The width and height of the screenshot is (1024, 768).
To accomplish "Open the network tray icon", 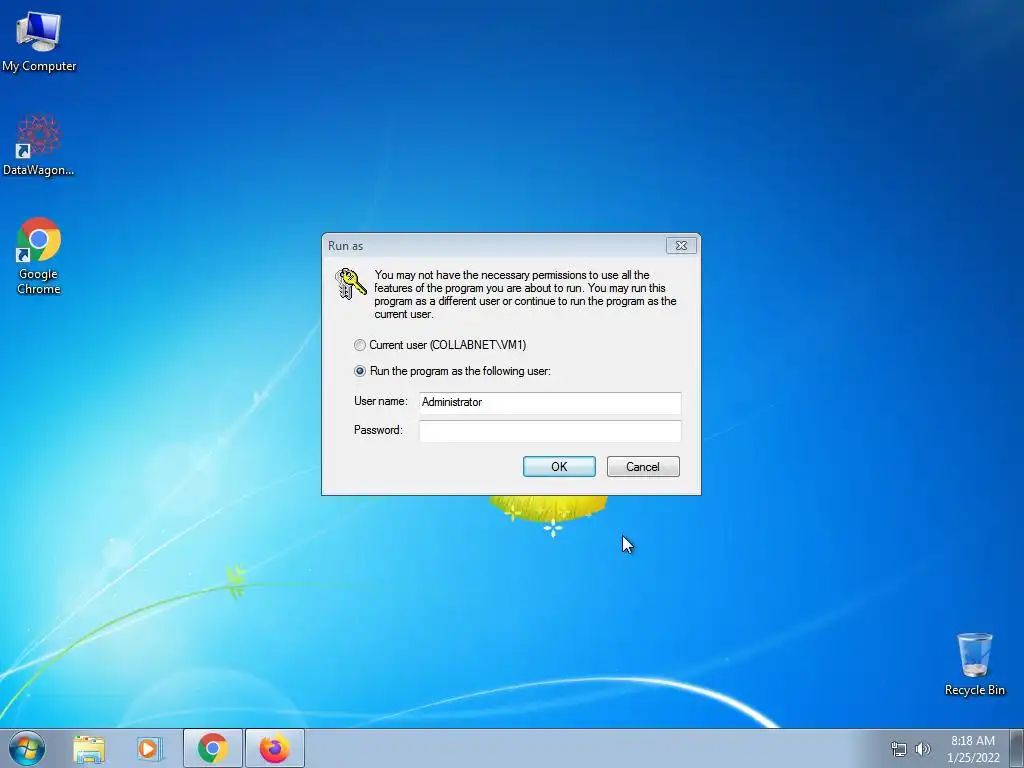I will (x=899, y=749).
